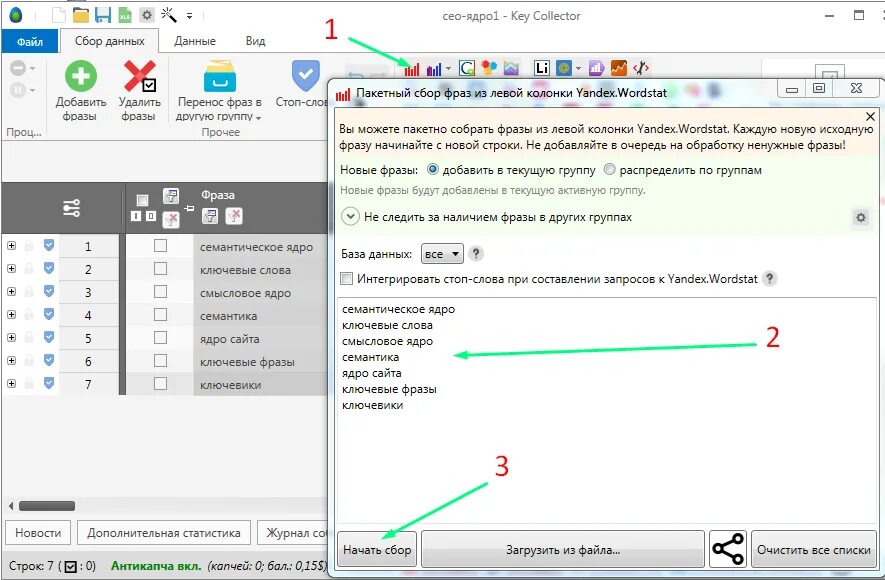This screenshot has width=885, height=580.
Task: Tick checkbox for 'семантика' table row
Action: pos(160,315)
